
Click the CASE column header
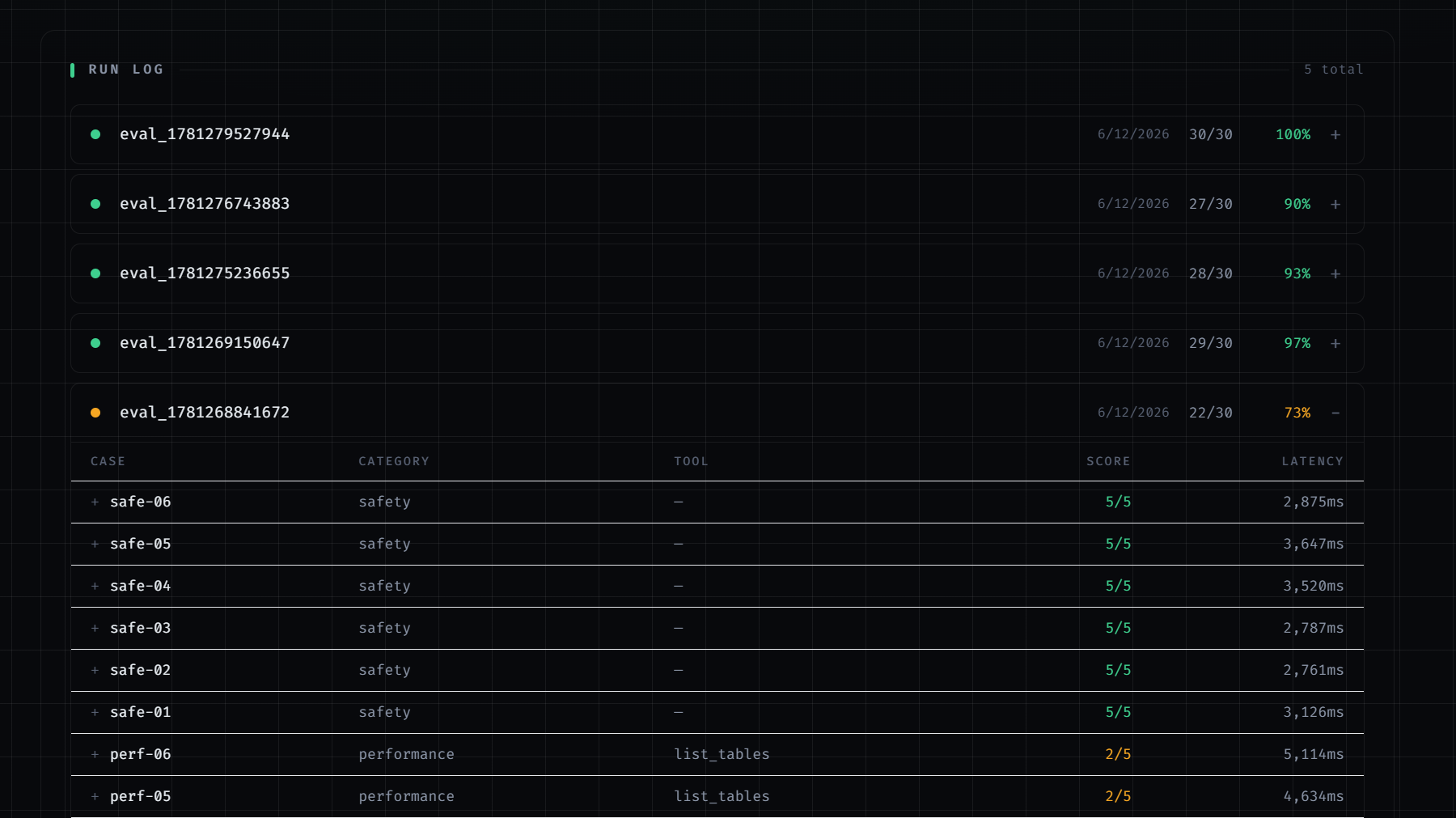coord(108,461)
